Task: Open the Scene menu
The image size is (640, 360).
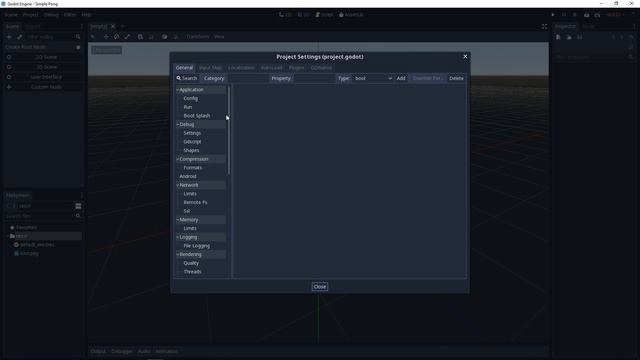Action: click(11, 15)
